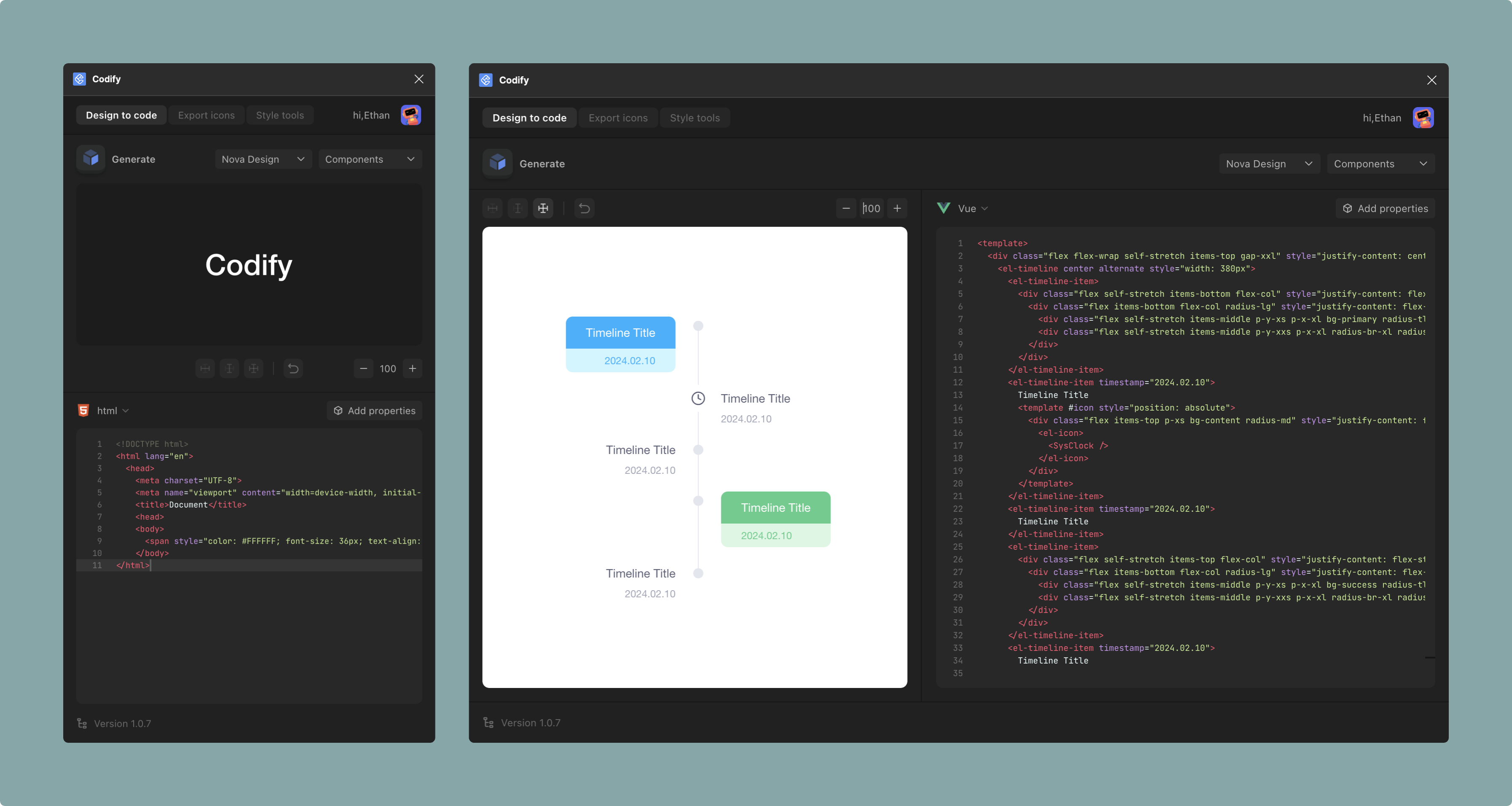
Task: Click version branch icon in large window footer
Action: coord(489,723)
